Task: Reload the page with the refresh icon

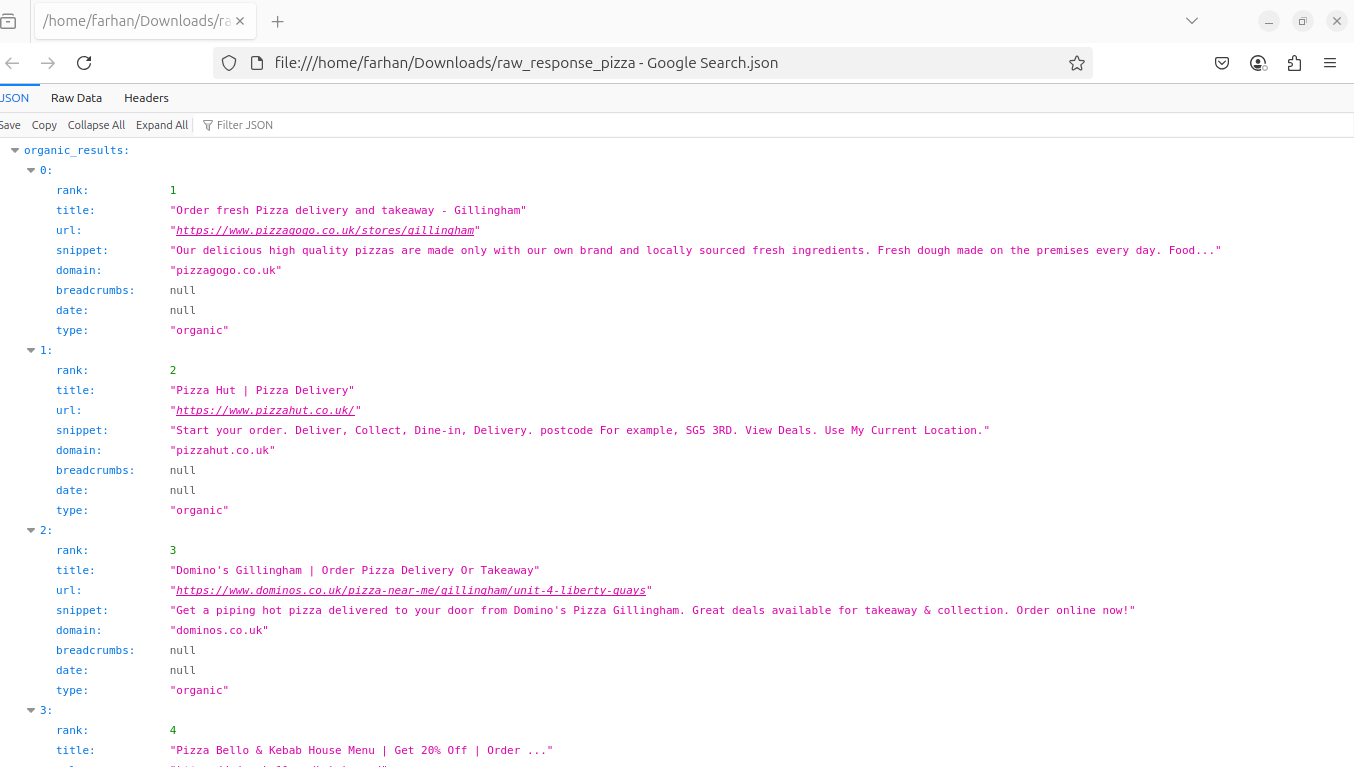Action: point(84,63)
